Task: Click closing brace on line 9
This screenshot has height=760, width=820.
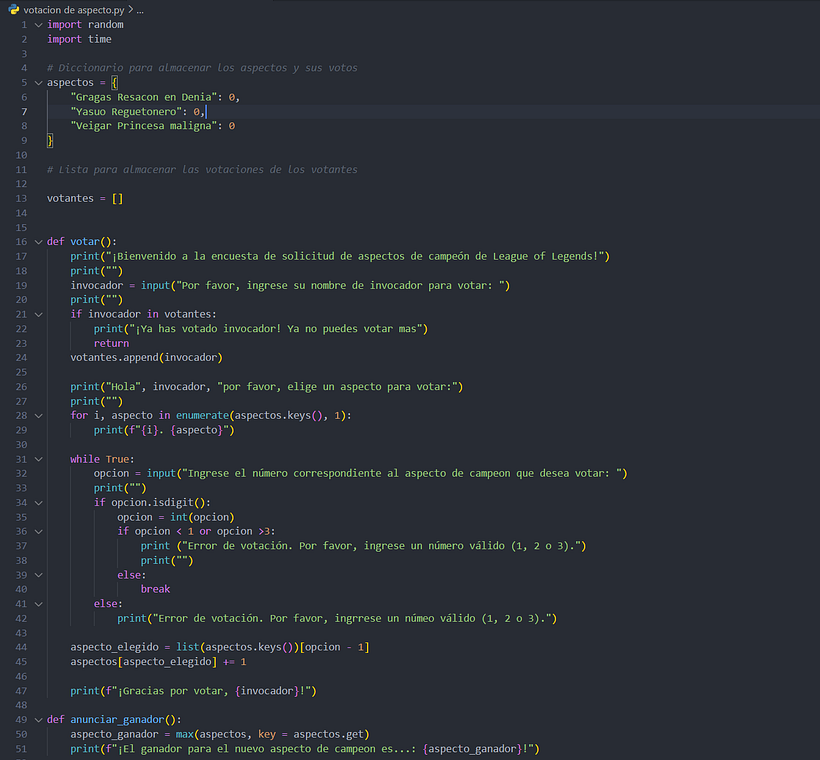Action: [50, 140]
